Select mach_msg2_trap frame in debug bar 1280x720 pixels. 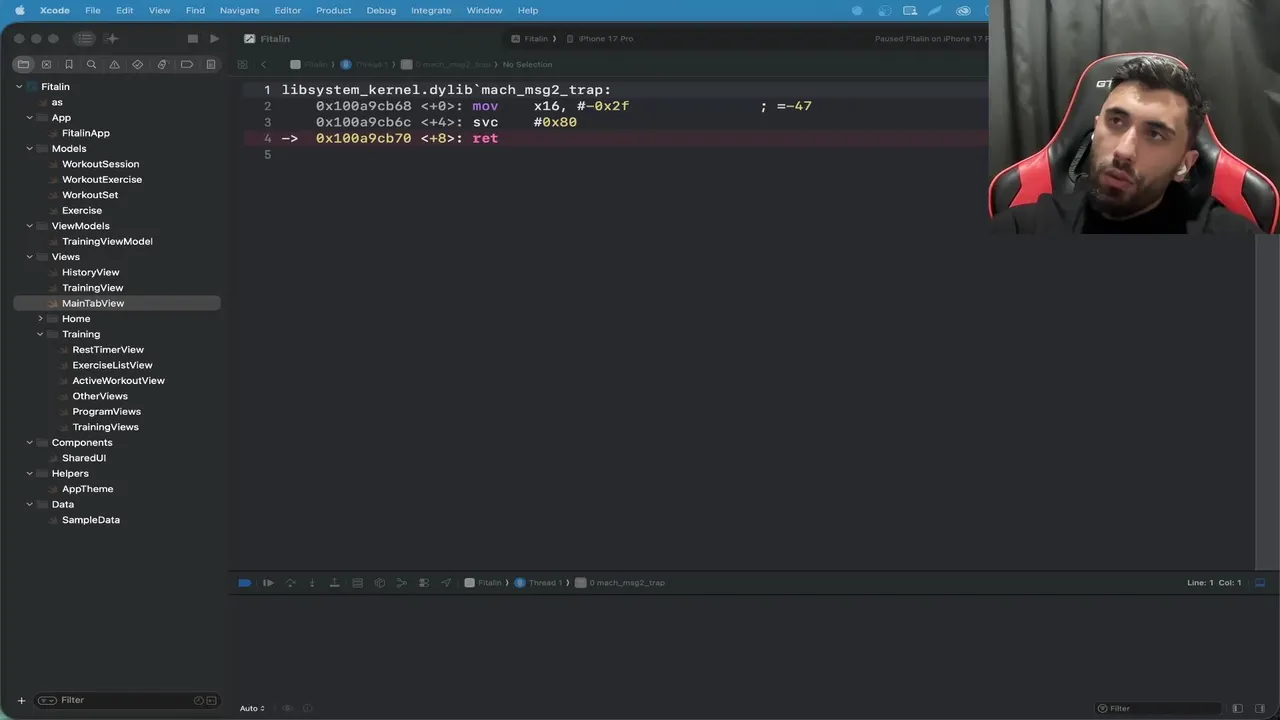(620, 583)
